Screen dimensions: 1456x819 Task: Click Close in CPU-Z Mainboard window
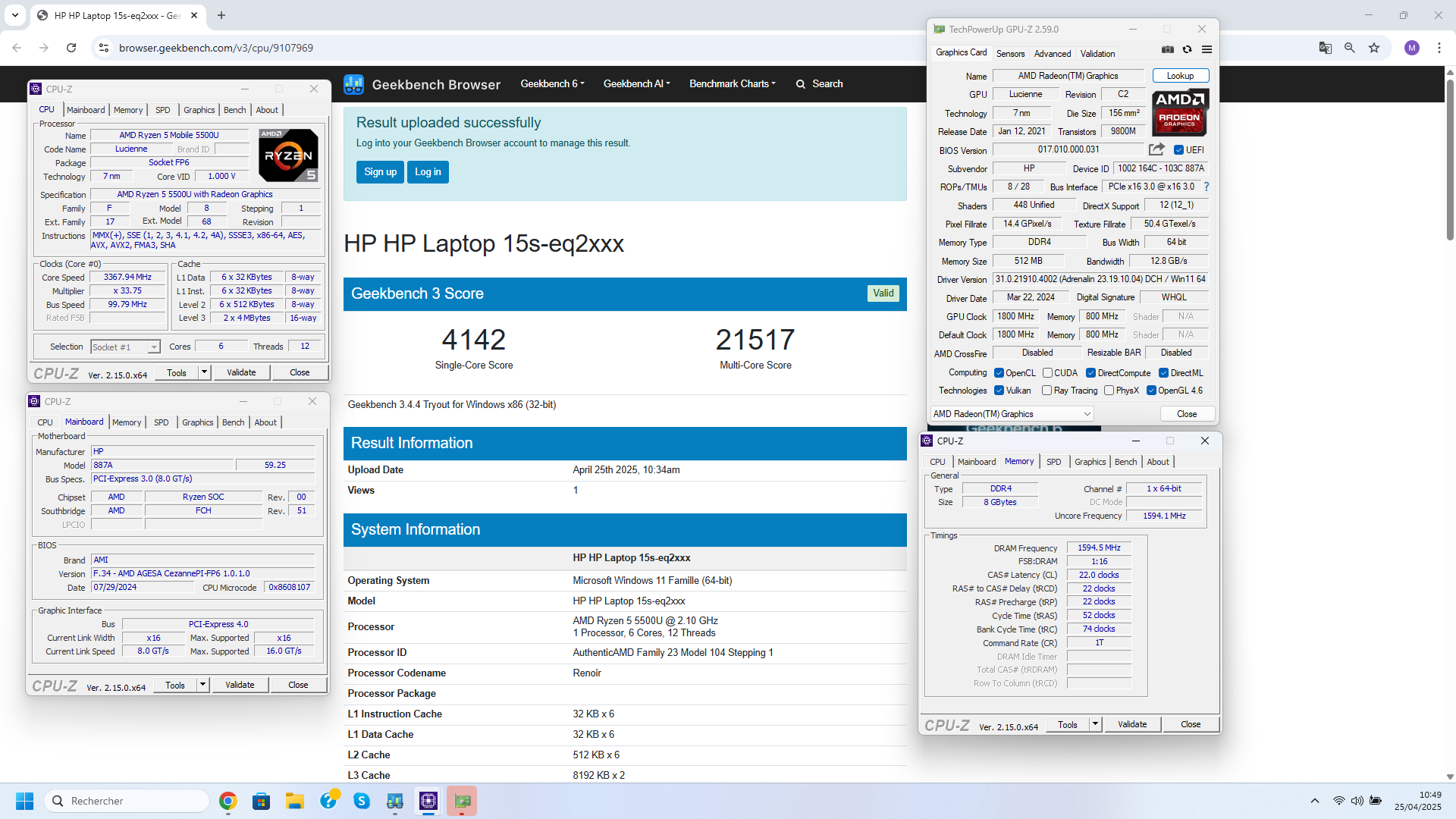(x=298, y=685)
